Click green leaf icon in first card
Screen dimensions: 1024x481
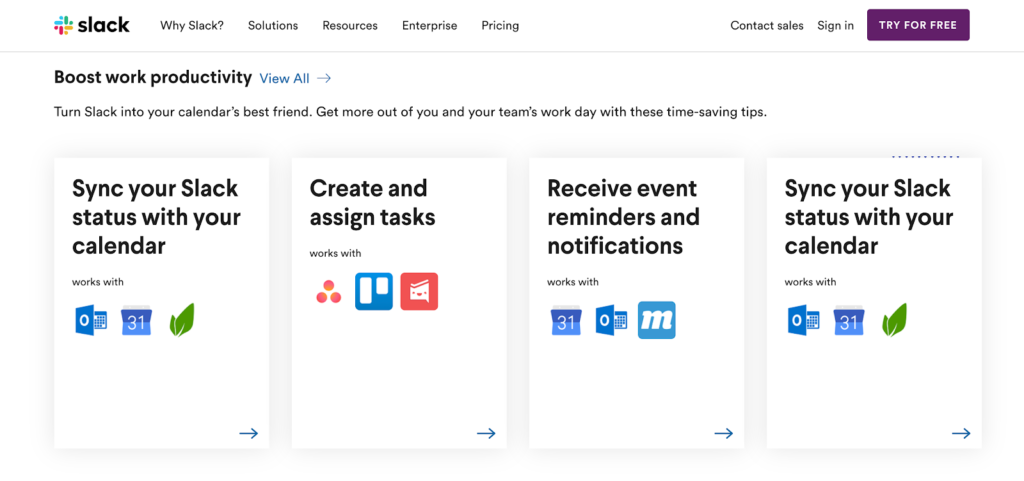pos(182,320)
